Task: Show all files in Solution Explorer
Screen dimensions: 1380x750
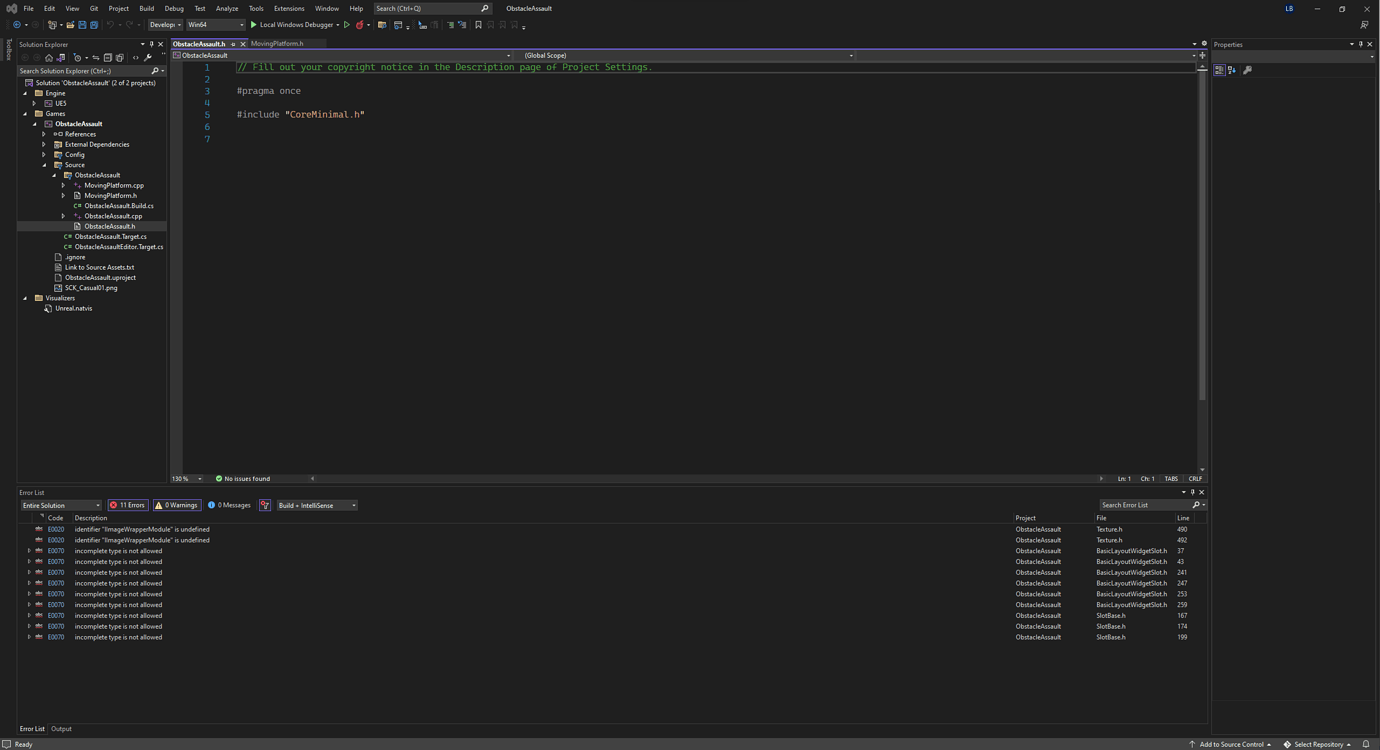Action: pos(120,58)
